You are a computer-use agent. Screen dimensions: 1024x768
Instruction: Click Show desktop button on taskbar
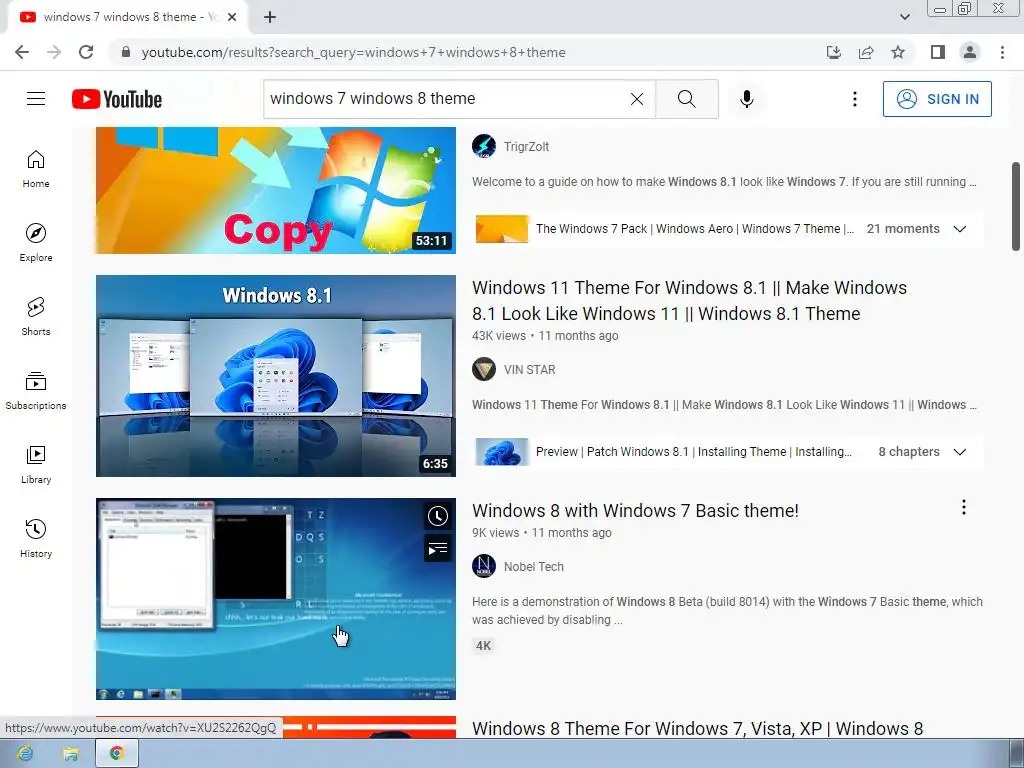coord(1017,754)
